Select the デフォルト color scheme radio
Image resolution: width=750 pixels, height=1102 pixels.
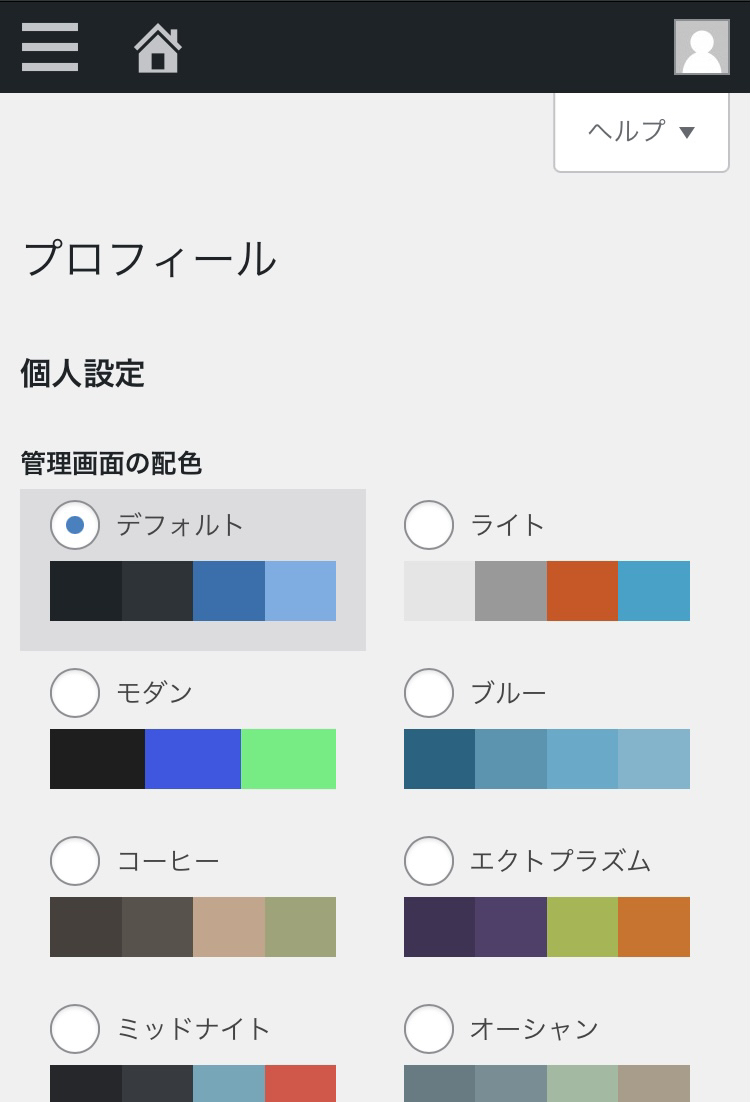[75, 525]
